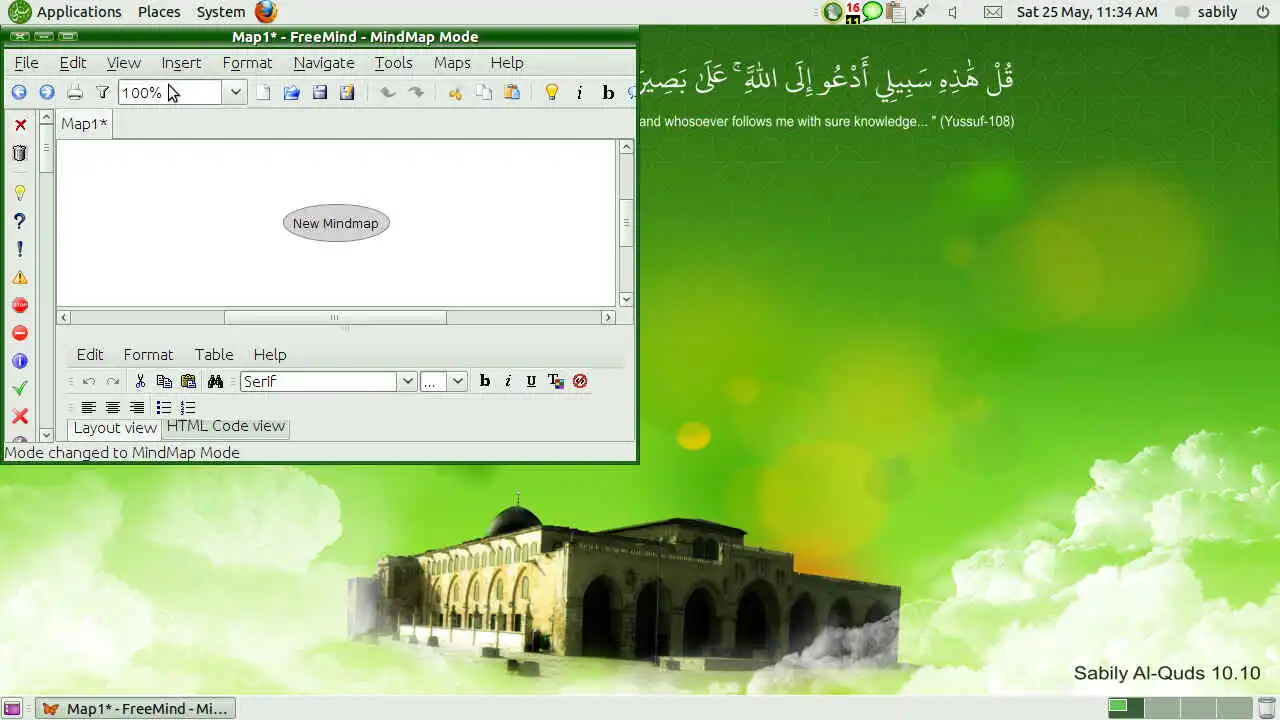
Task: Toggle underline in note editor
Action: click(531, 381)
